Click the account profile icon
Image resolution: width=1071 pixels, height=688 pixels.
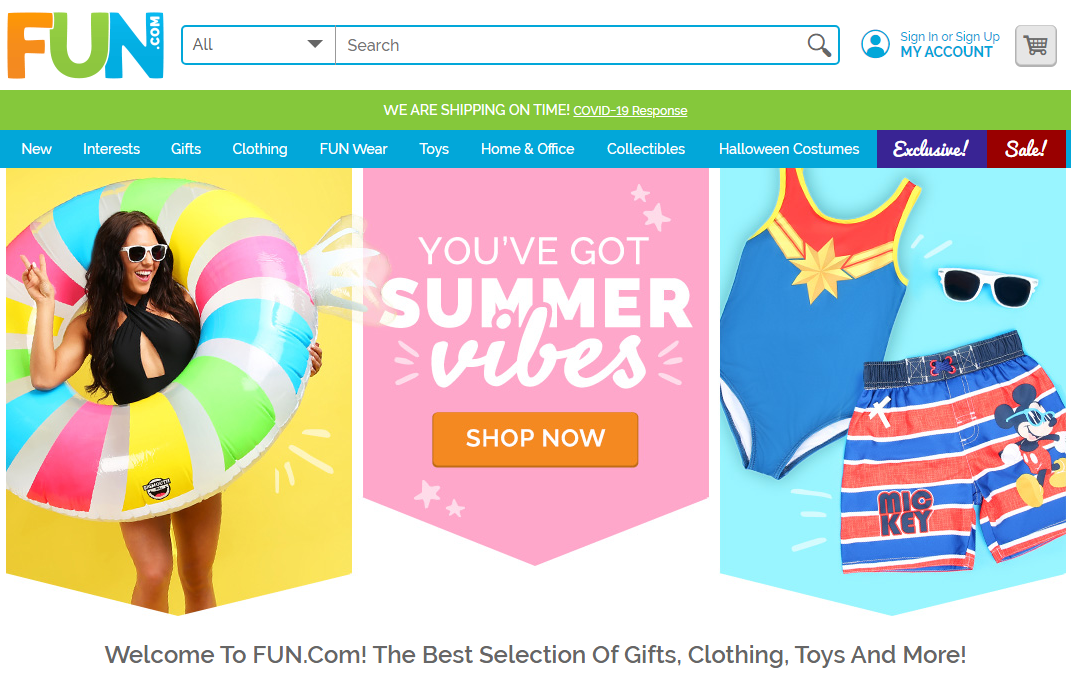(x=875, y=45)
